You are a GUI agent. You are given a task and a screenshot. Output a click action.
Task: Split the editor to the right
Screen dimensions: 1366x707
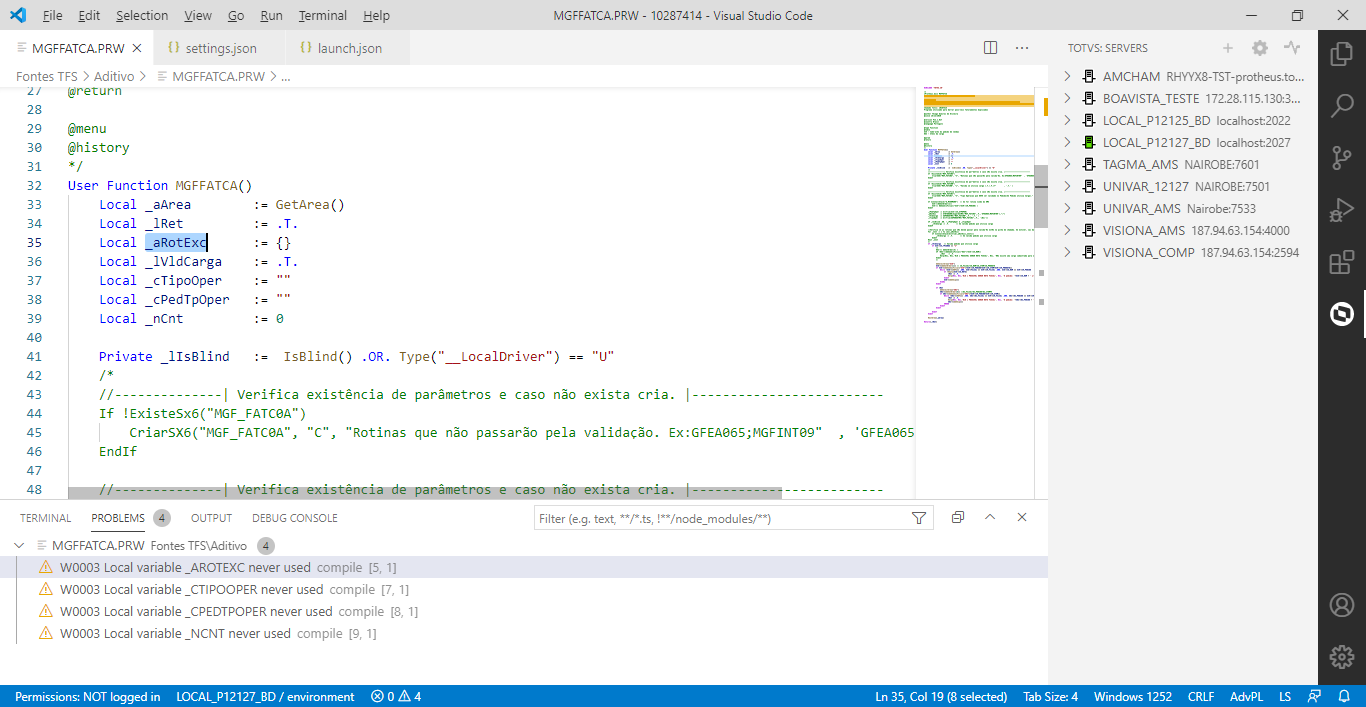pyautogui.click(x=990, y=48)
